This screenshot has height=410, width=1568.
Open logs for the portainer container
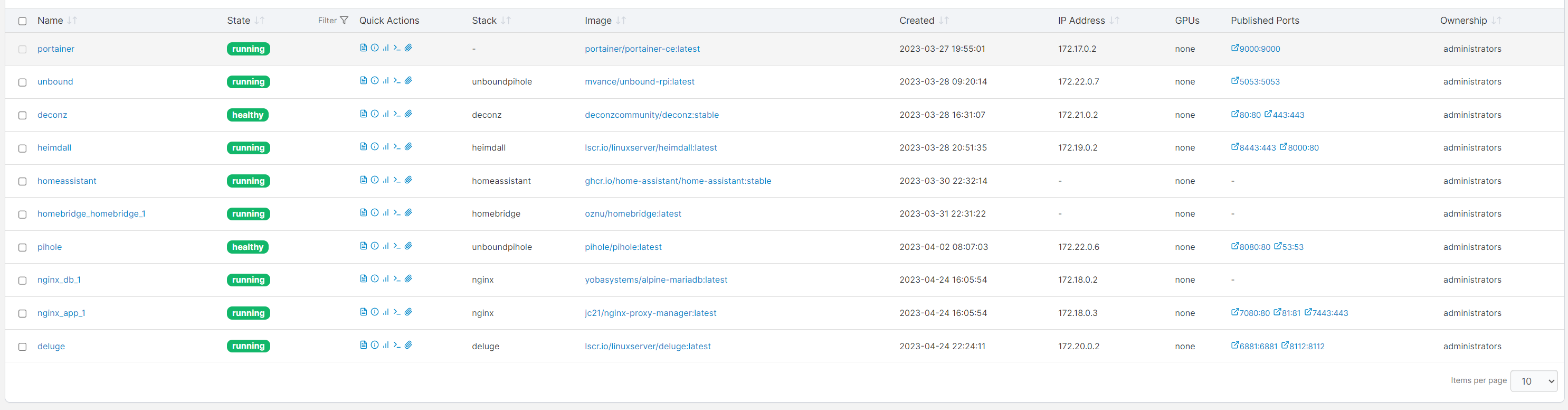(364, 48)
